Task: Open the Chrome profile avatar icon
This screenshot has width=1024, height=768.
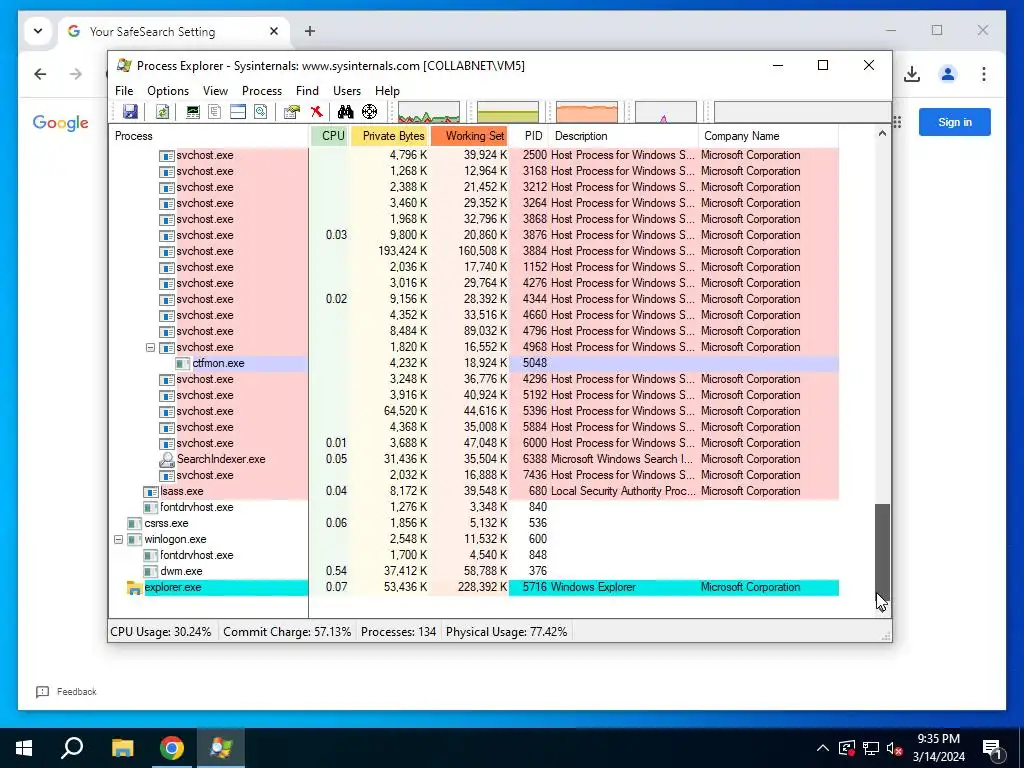Action: click(948, 74)
